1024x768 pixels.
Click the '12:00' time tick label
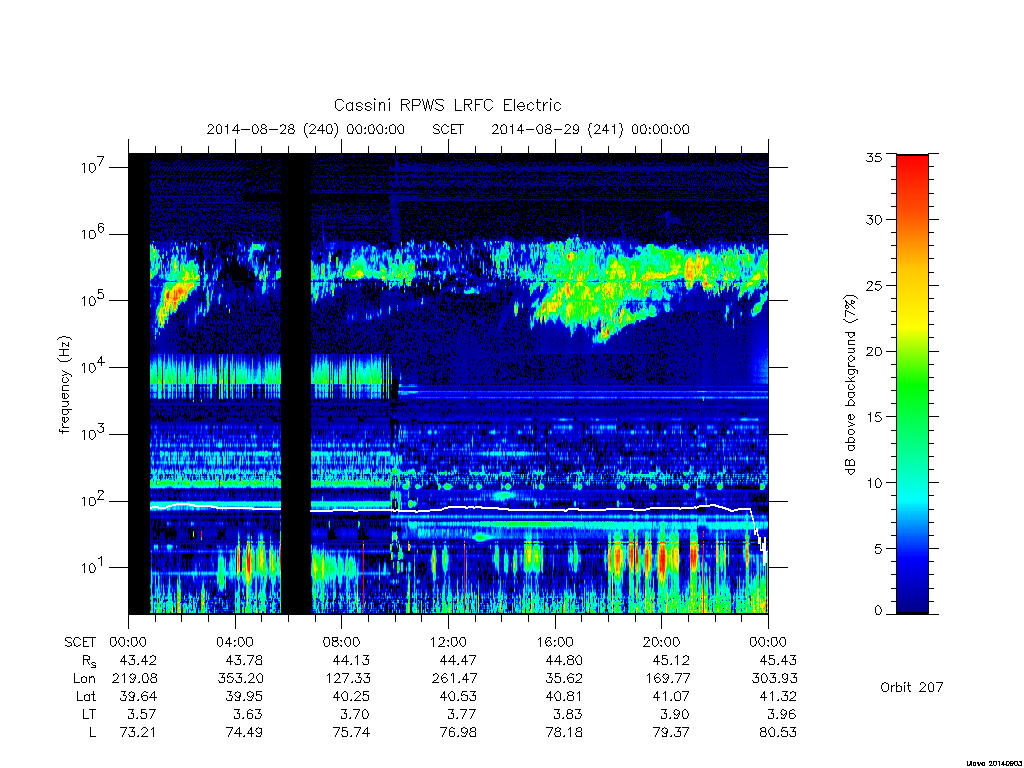coord(448,642)
